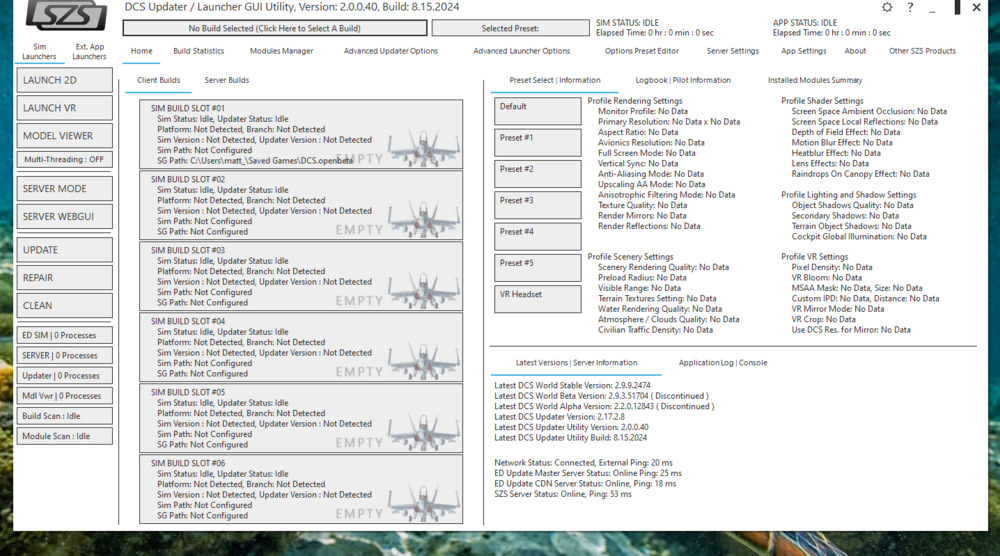The width and height of the screenshot is (1000, 556).
Task: Click ED SIM | 0 Processes button
Action: (x=64, y=335)
